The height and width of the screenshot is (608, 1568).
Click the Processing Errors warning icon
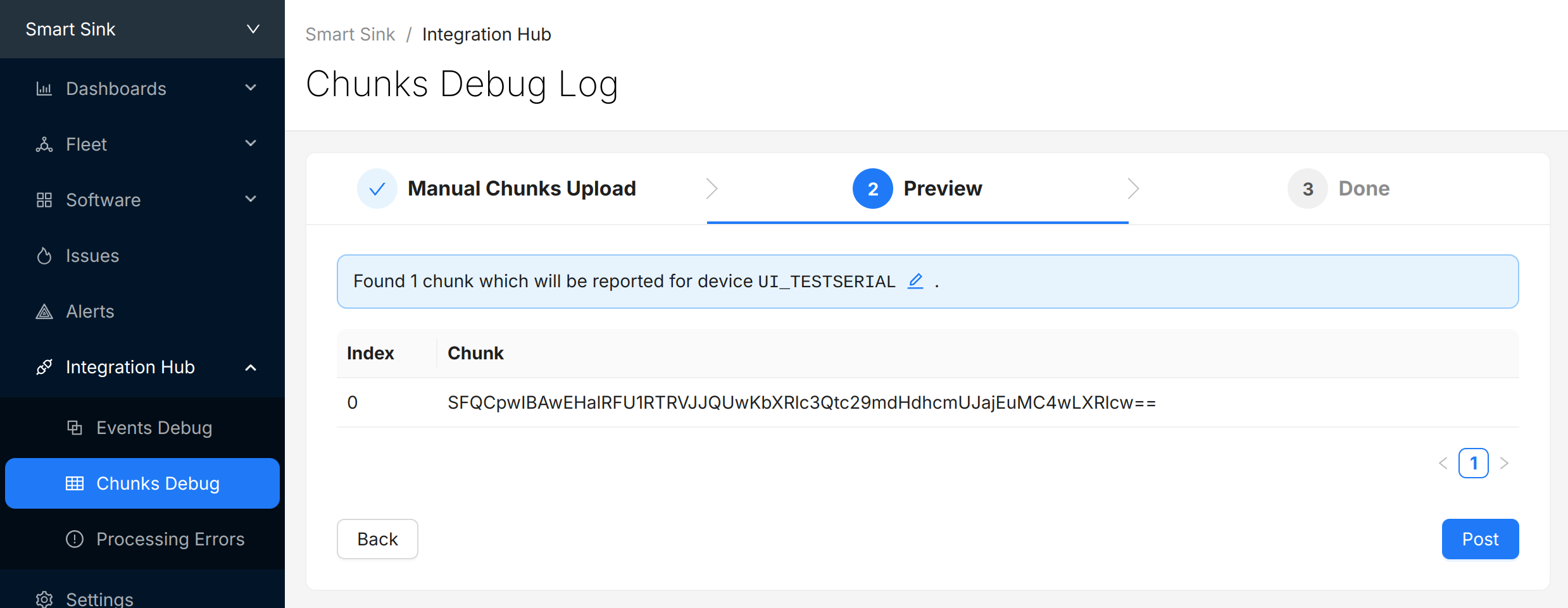pos(75,539)
